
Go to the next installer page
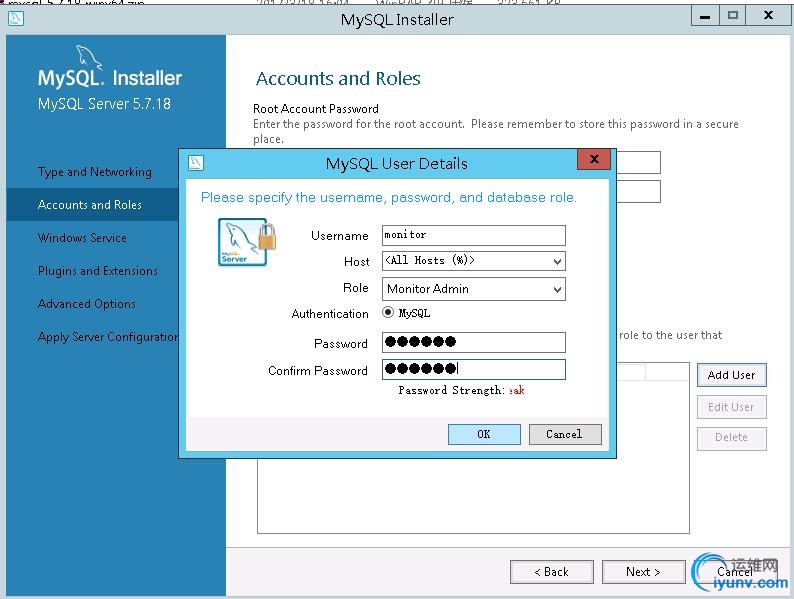pyautogui.click(x=643, y=572)
